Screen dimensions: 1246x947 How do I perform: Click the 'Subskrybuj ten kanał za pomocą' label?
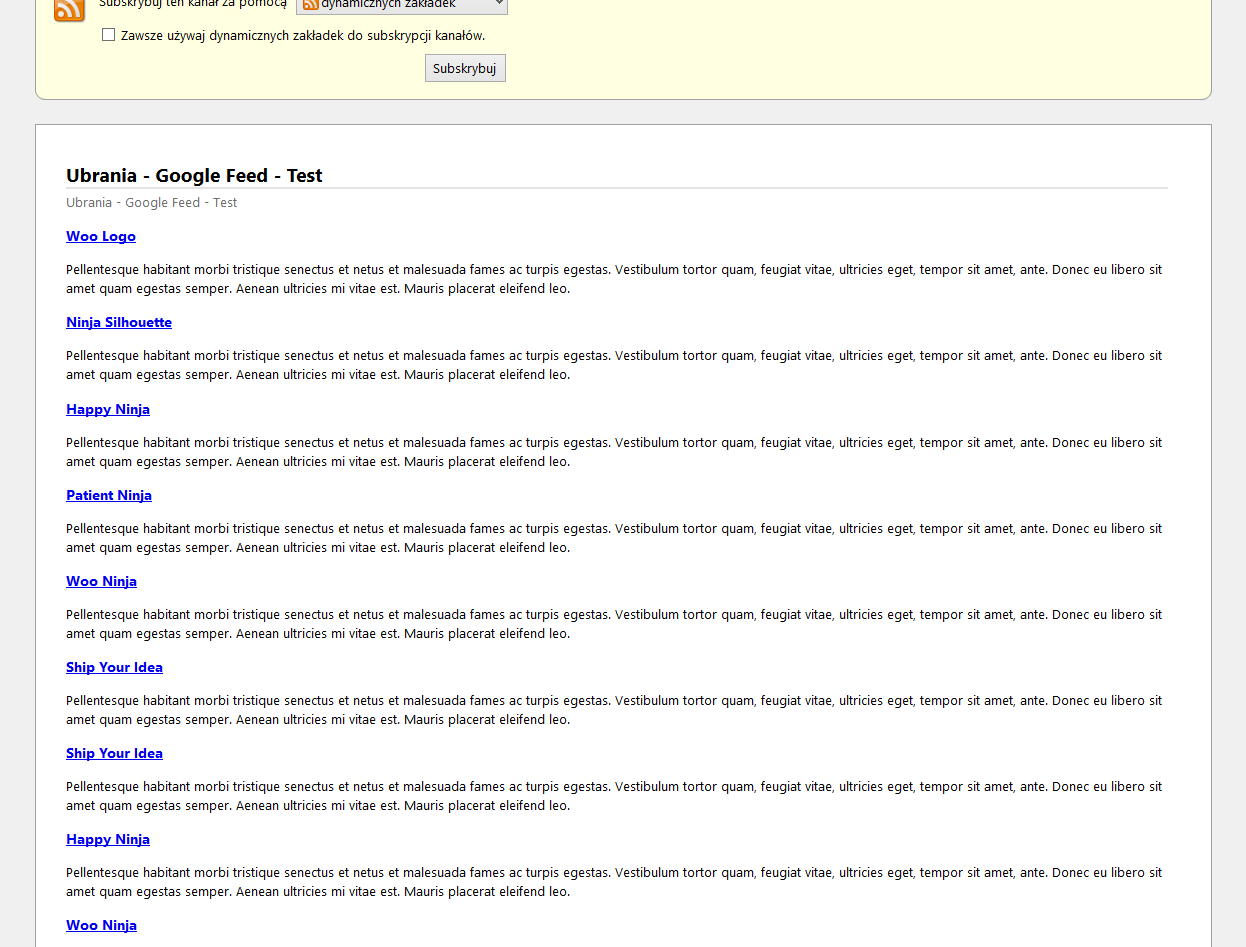(x=192, y=5)
